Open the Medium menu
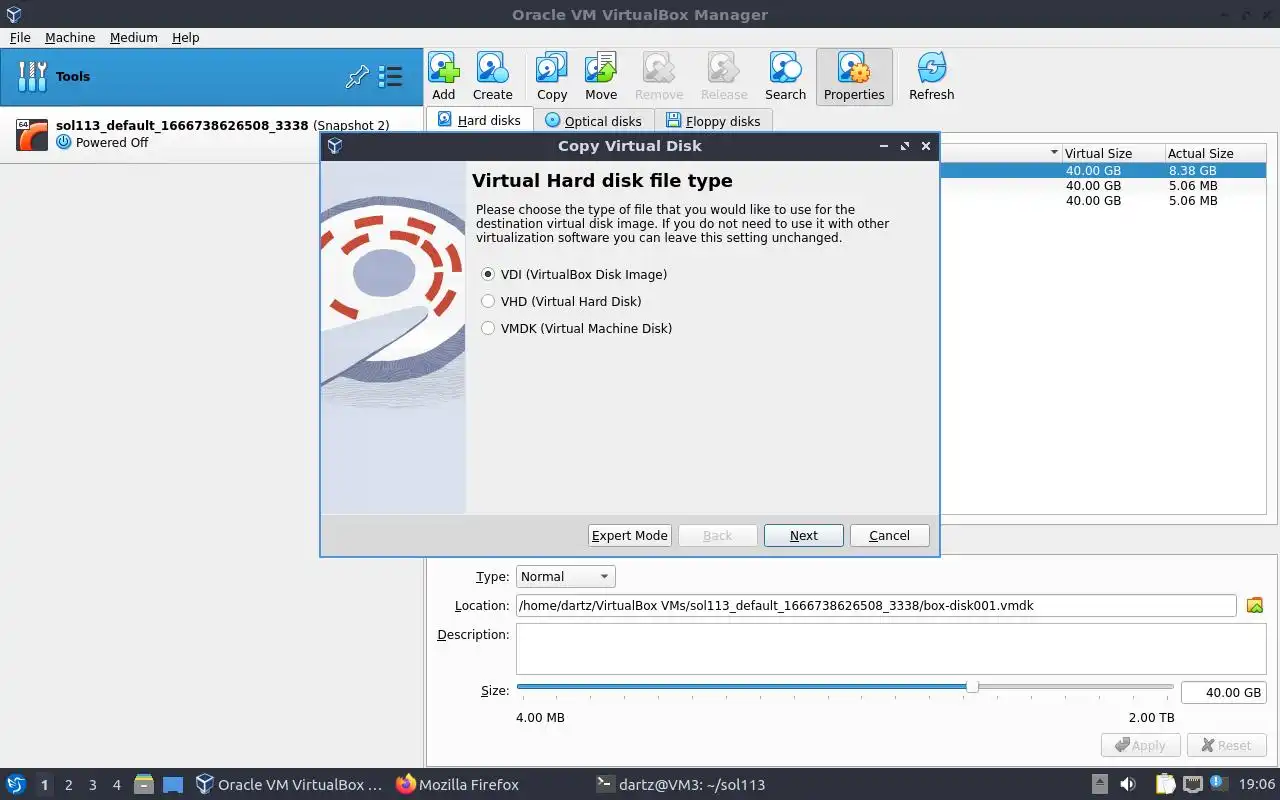1280x800 pixels. coord(134,37)
